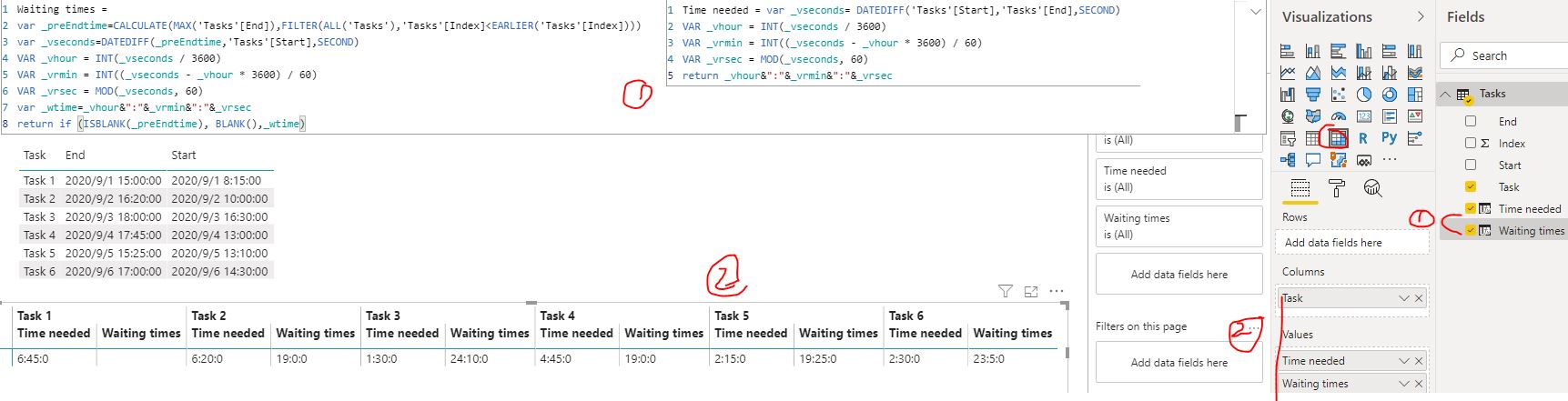This screenshot has width=1568, height=401.
Task: Click the Start column header in table
Action: [x=184, y=155]
